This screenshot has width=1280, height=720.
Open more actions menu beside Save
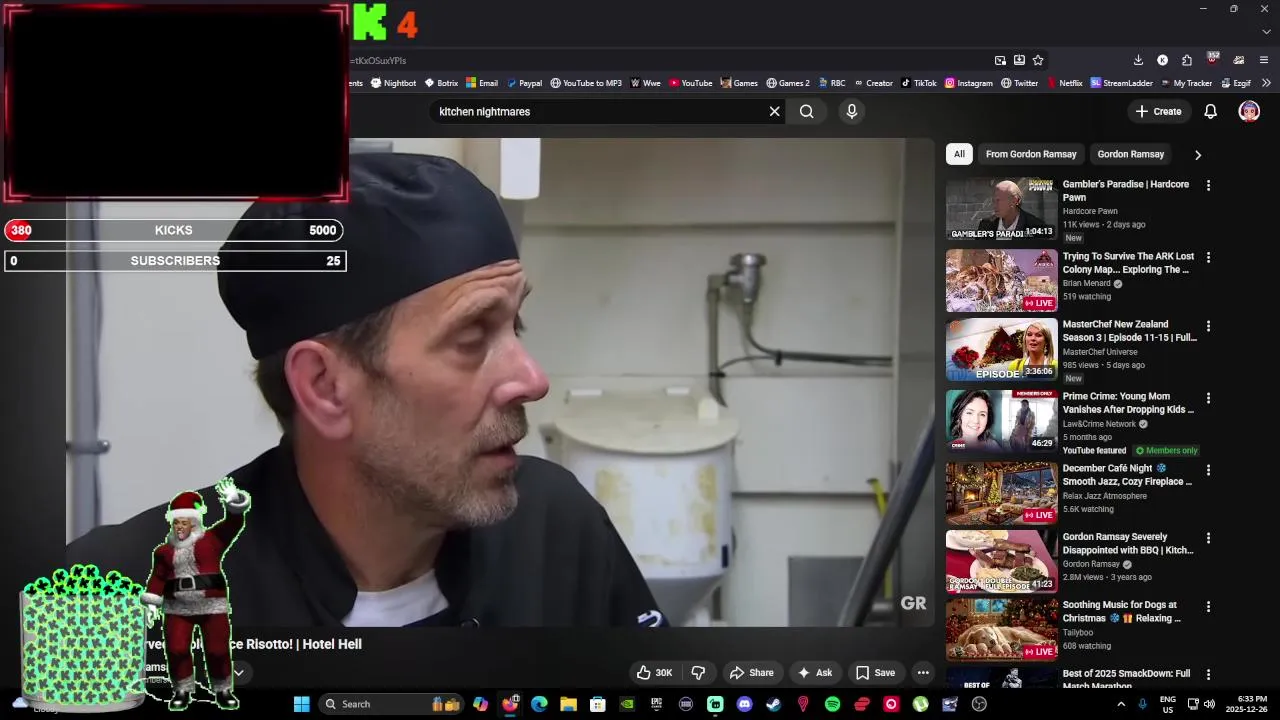(x=923, y=673)
